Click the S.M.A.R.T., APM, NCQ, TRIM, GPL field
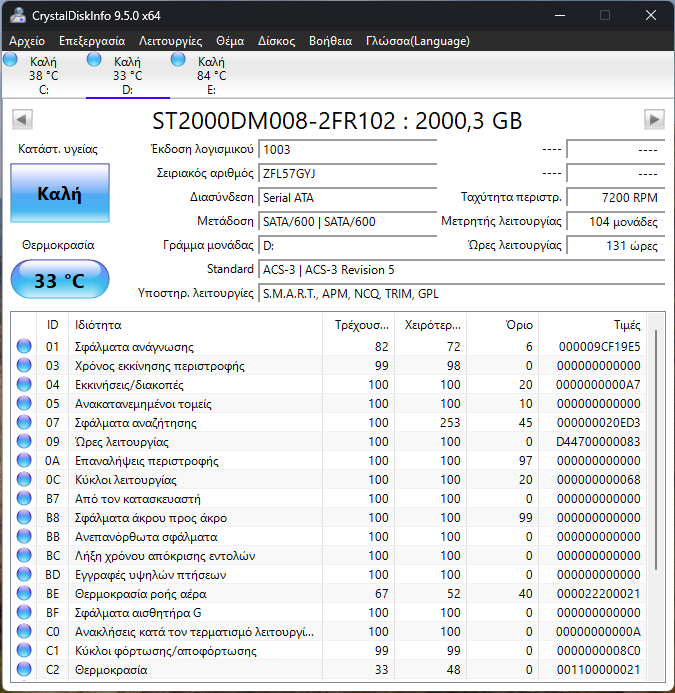Screen dimensions: 675x693 [x=461, y=293]
